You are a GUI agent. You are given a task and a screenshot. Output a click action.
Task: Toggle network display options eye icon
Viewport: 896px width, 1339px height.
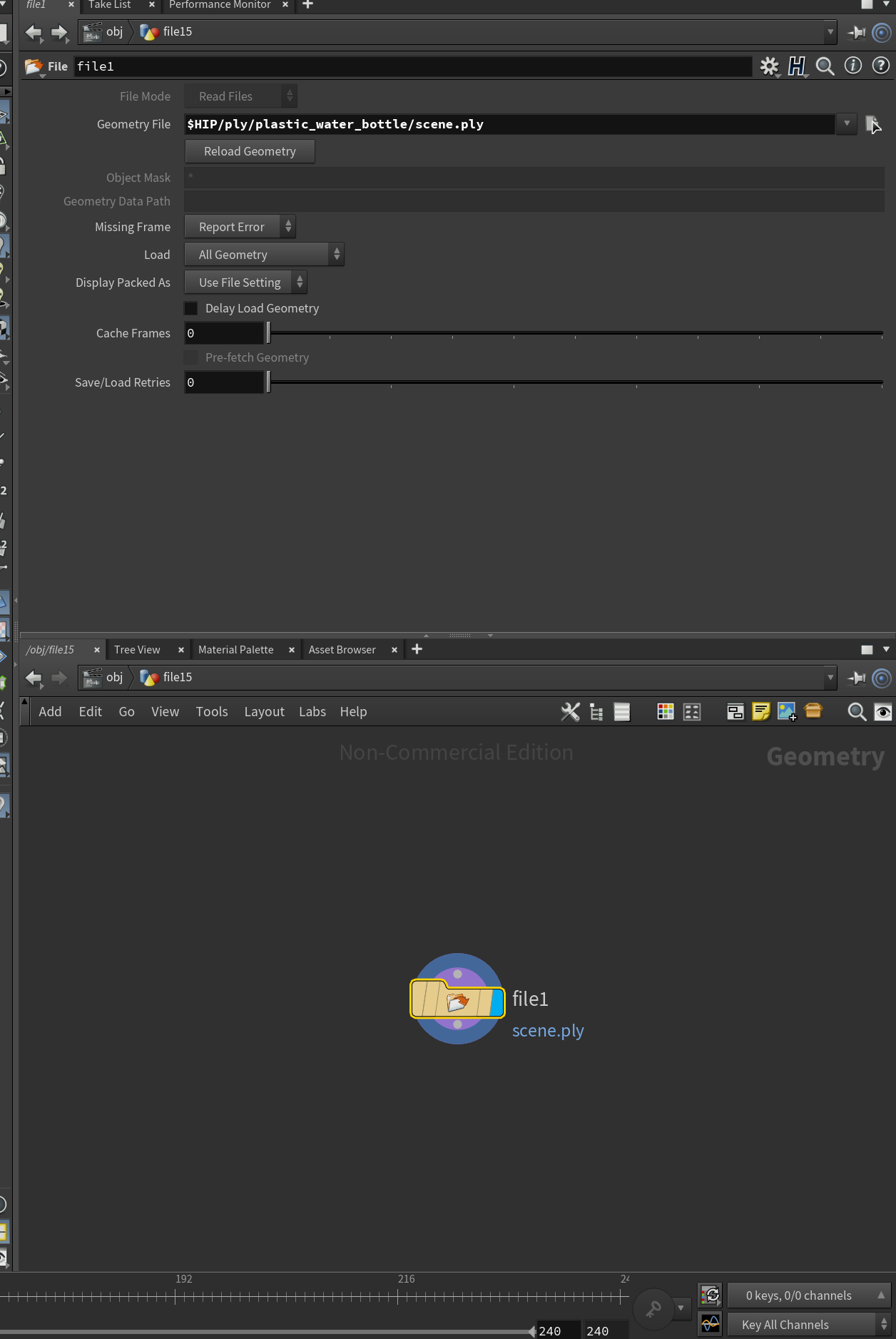point(883,712)
